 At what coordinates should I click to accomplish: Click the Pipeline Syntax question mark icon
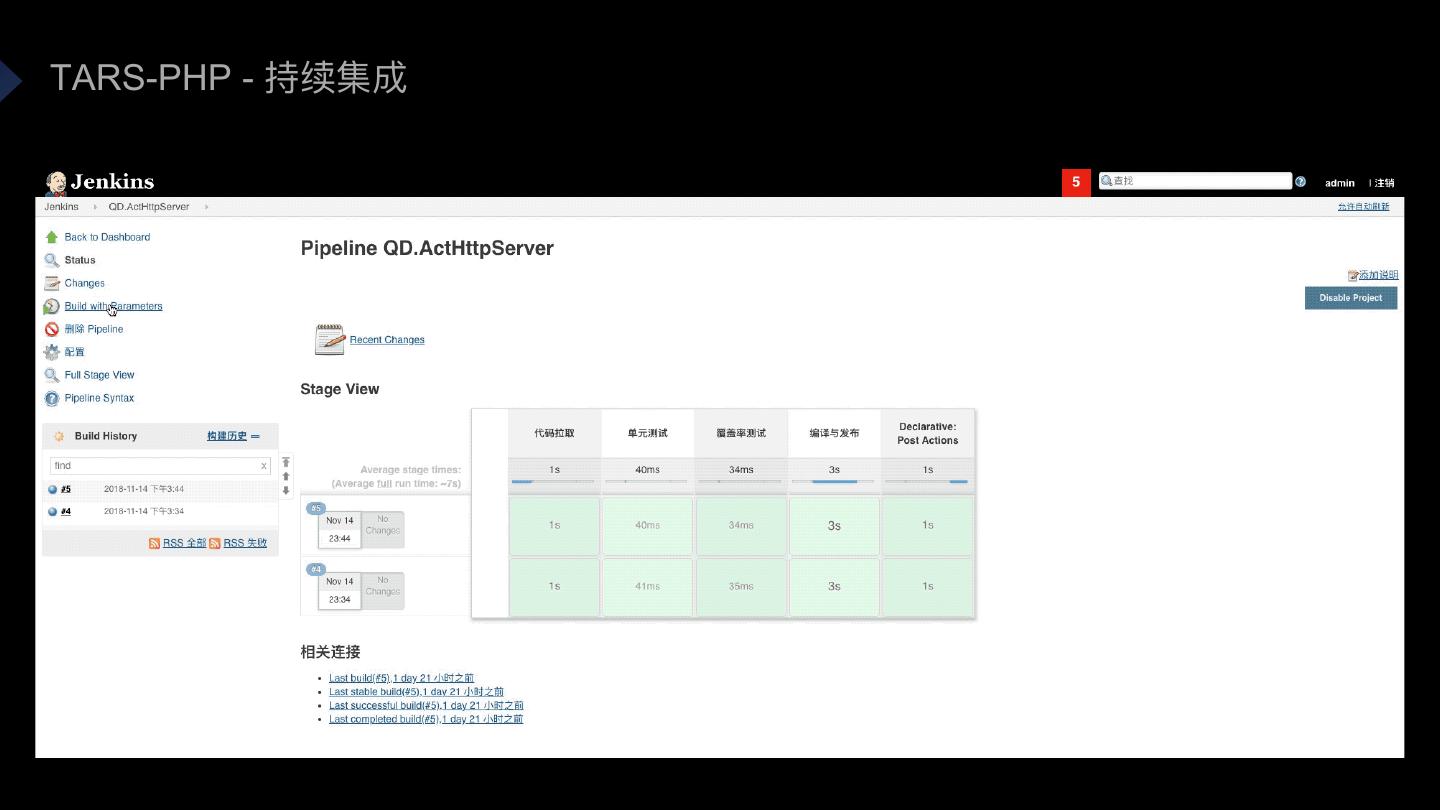pyautogui.click(x=52, y=398)
